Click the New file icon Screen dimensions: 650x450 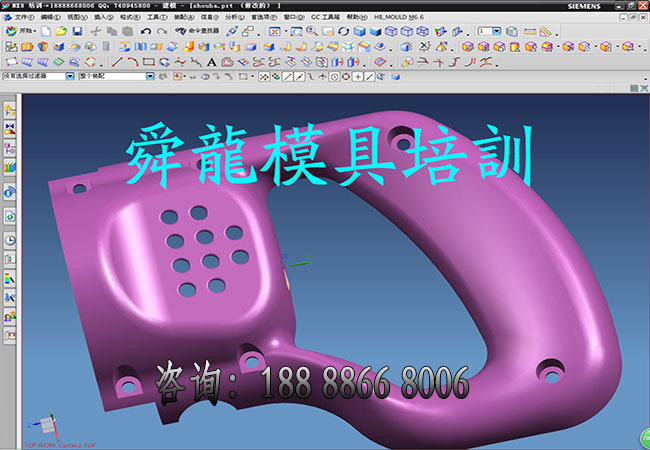[x=46, y=32]
